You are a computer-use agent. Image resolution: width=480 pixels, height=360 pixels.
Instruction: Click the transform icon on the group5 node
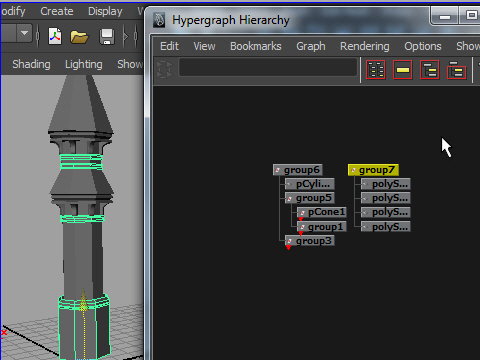click(x=290, y=198)
